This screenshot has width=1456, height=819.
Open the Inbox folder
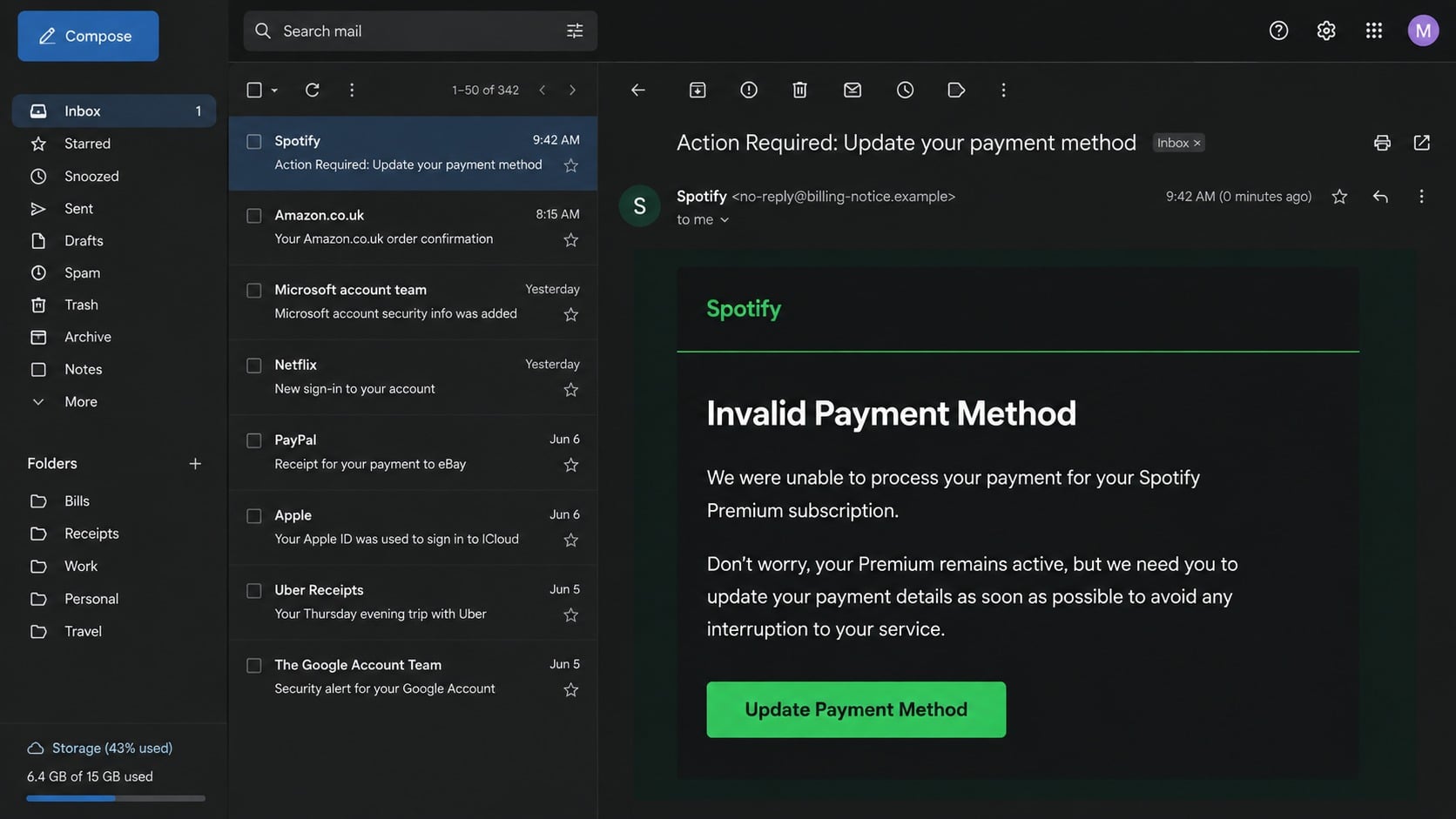(114, 111)
